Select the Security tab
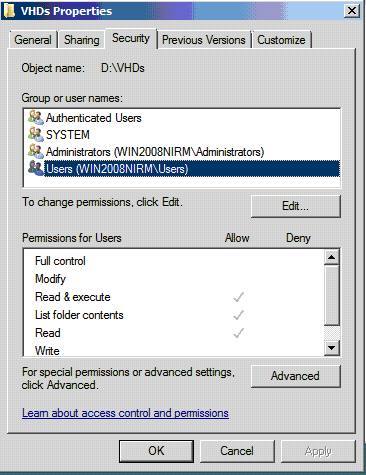The width and height of the screenshot is (366, 475). coord(131,38)
